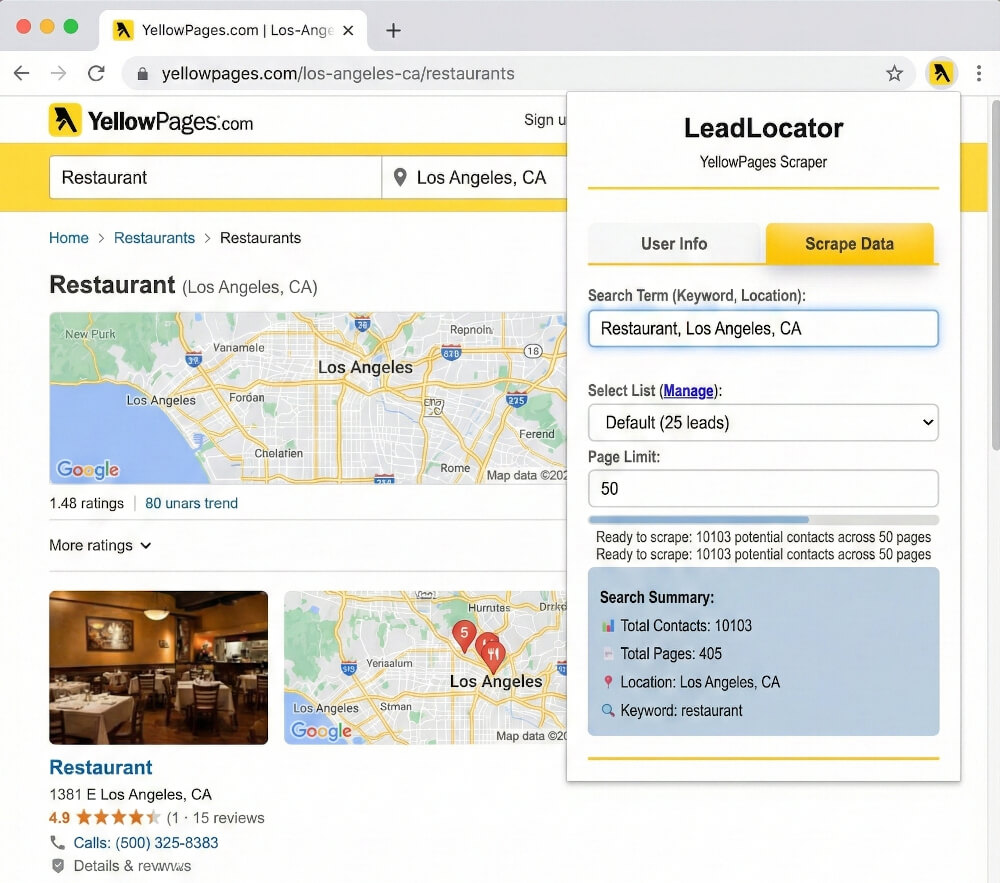
Task: Click the shield icon beside Details & reviews
Action: pos(56,866)
